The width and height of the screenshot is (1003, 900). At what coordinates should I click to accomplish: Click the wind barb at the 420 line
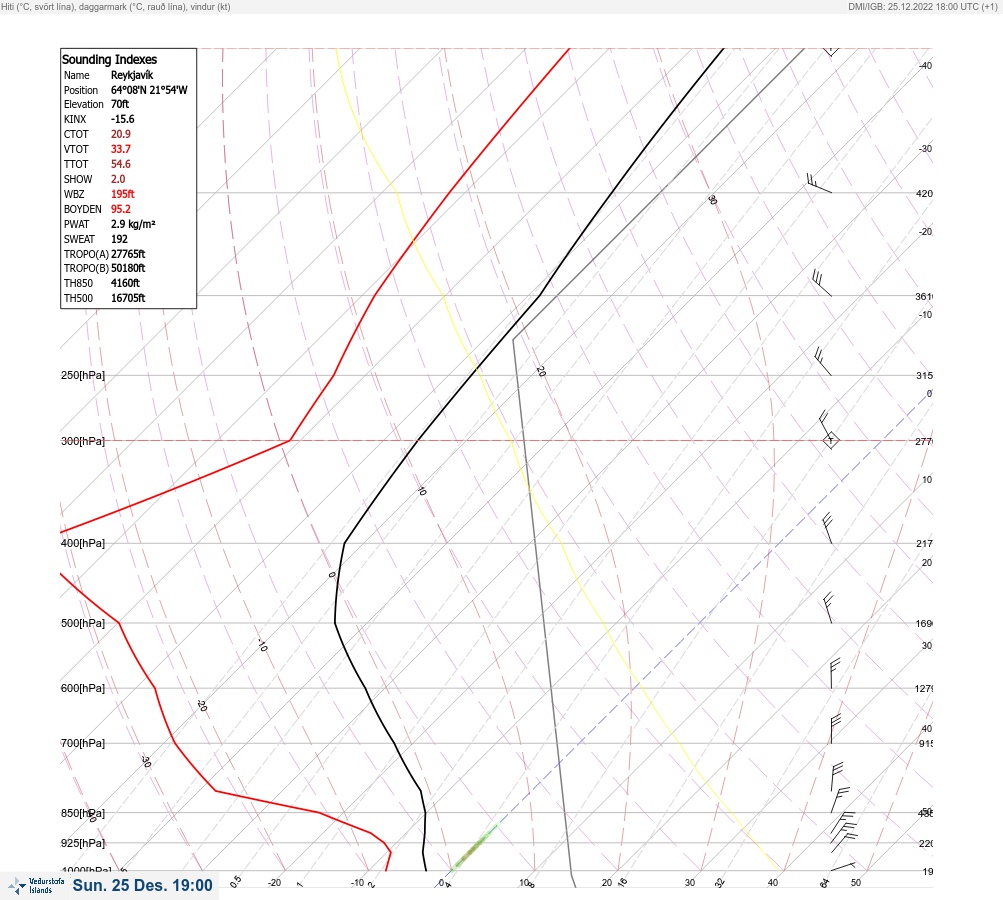[x=819, y=183]
